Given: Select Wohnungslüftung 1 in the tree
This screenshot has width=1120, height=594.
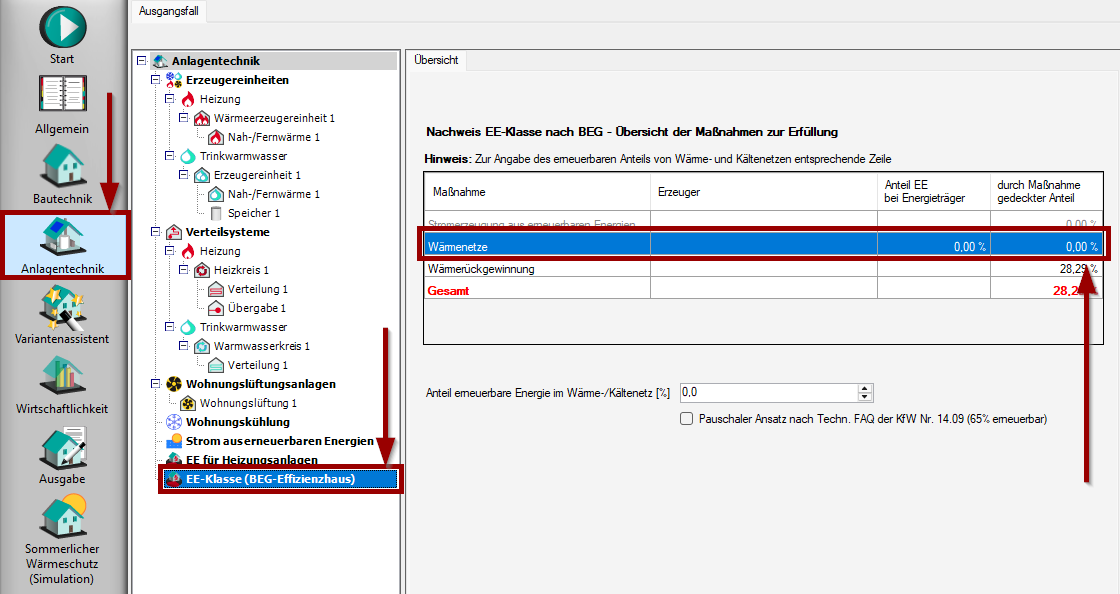Looking at the screenshot, I should [248, 403].
